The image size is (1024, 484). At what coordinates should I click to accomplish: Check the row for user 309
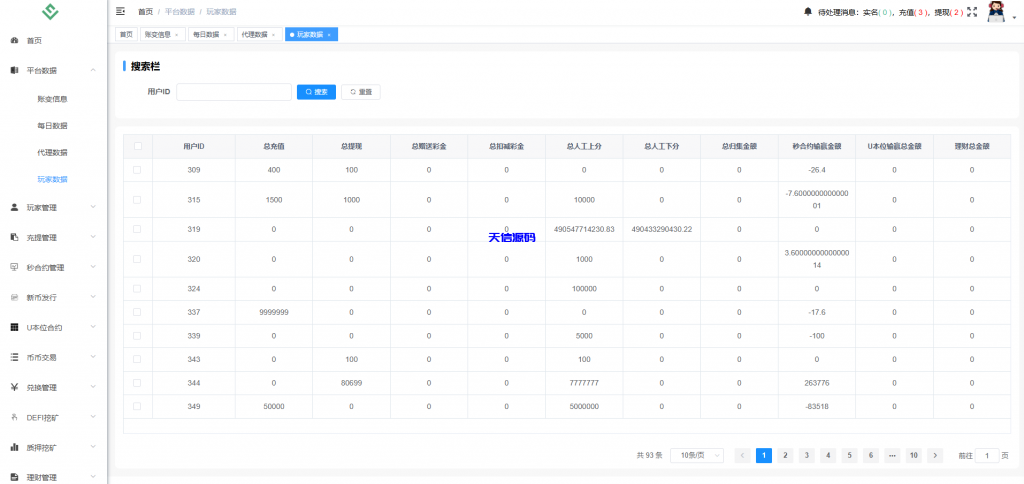pyautogui.click(x=137, y=170)
